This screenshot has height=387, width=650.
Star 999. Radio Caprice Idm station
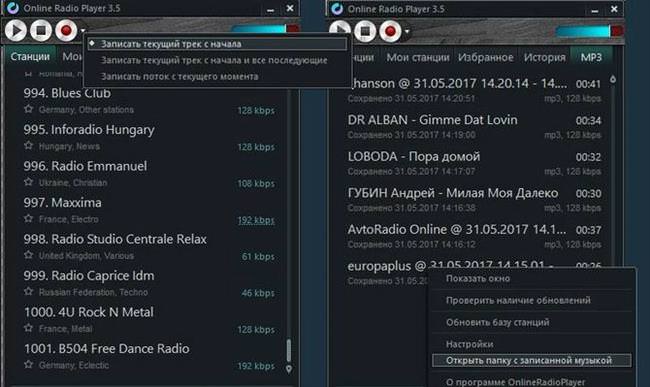coord(28,292)
